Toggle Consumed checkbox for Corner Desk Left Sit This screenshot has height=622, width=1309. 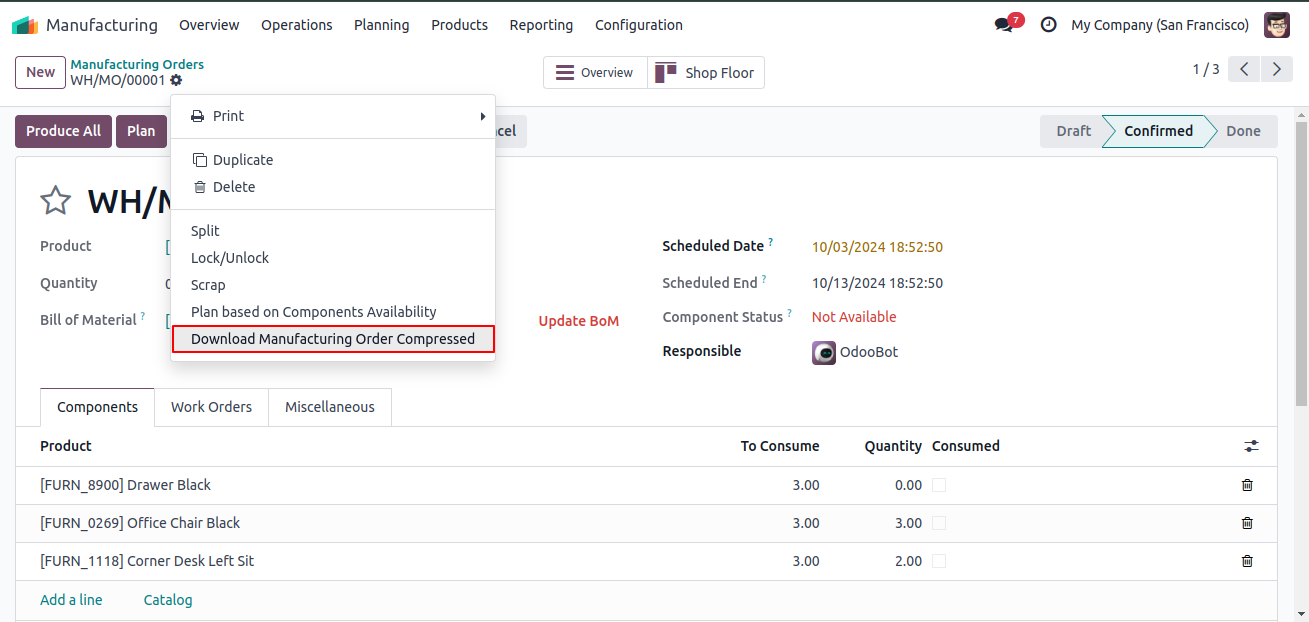click(x=939, y=561)
